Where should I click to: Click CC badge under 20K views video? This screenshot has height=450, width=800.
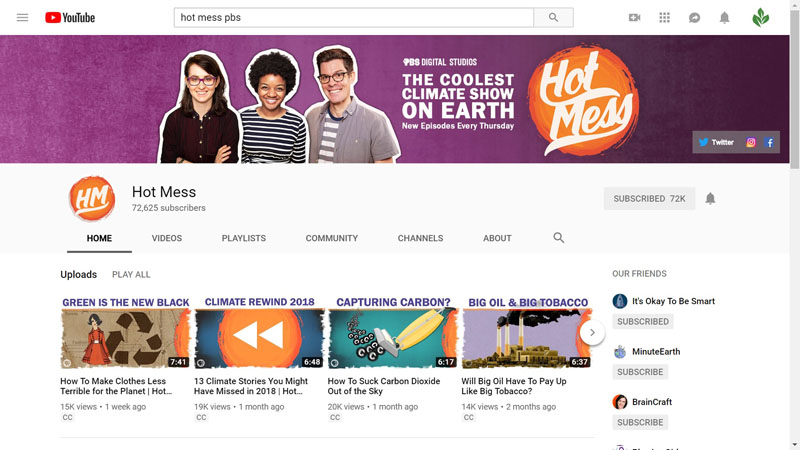click(x=335, y=417)
